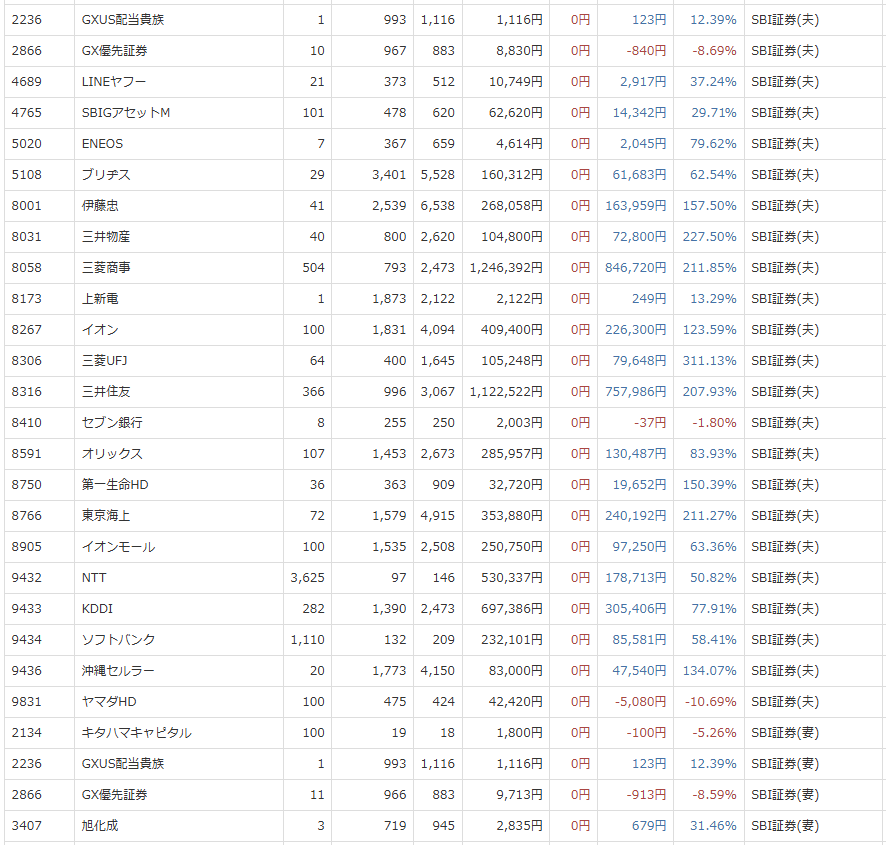Image resolution: width=886 pixels, height=845 pixels.
Task: Click stock code 4689
Action: [27, 82]
